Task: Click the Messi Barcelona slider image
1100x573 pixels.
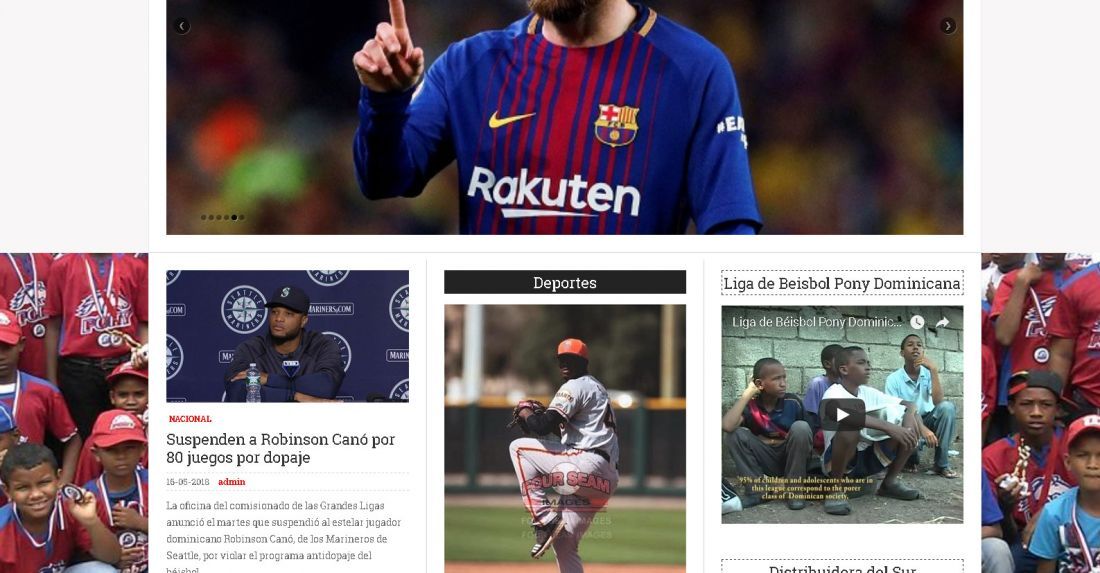Action: [x=565, y=117]
